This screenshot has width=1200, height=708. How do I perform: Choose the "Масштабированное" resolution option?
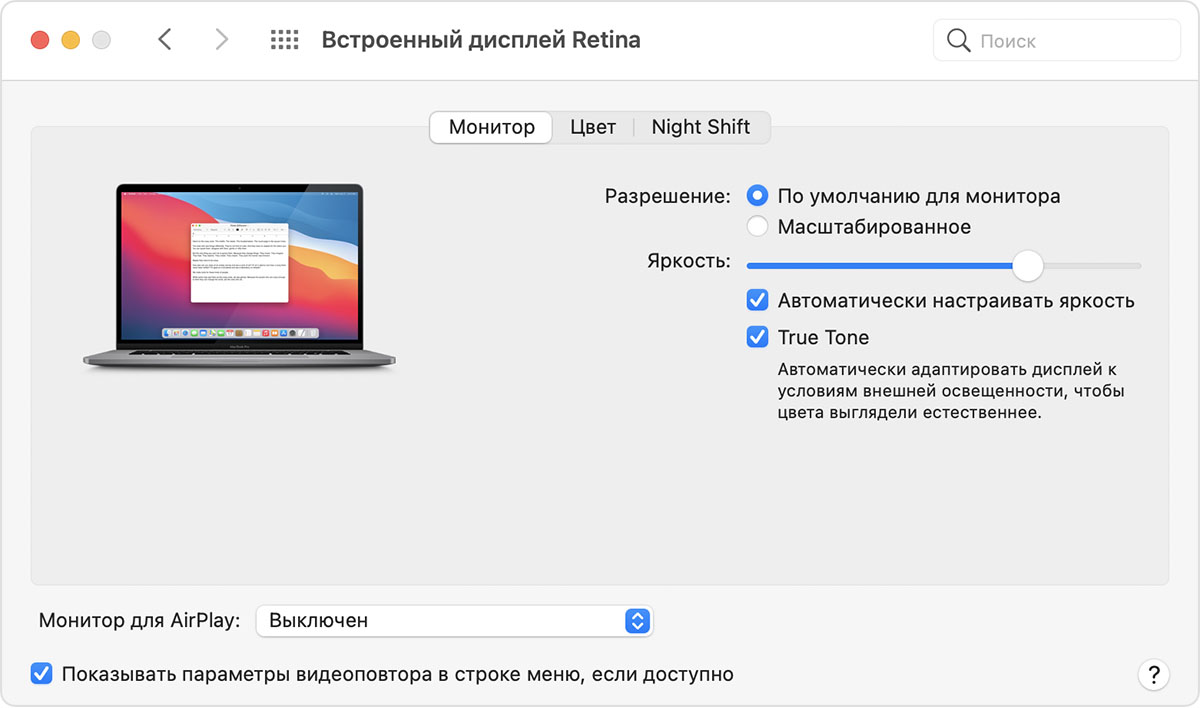point(758,227)
